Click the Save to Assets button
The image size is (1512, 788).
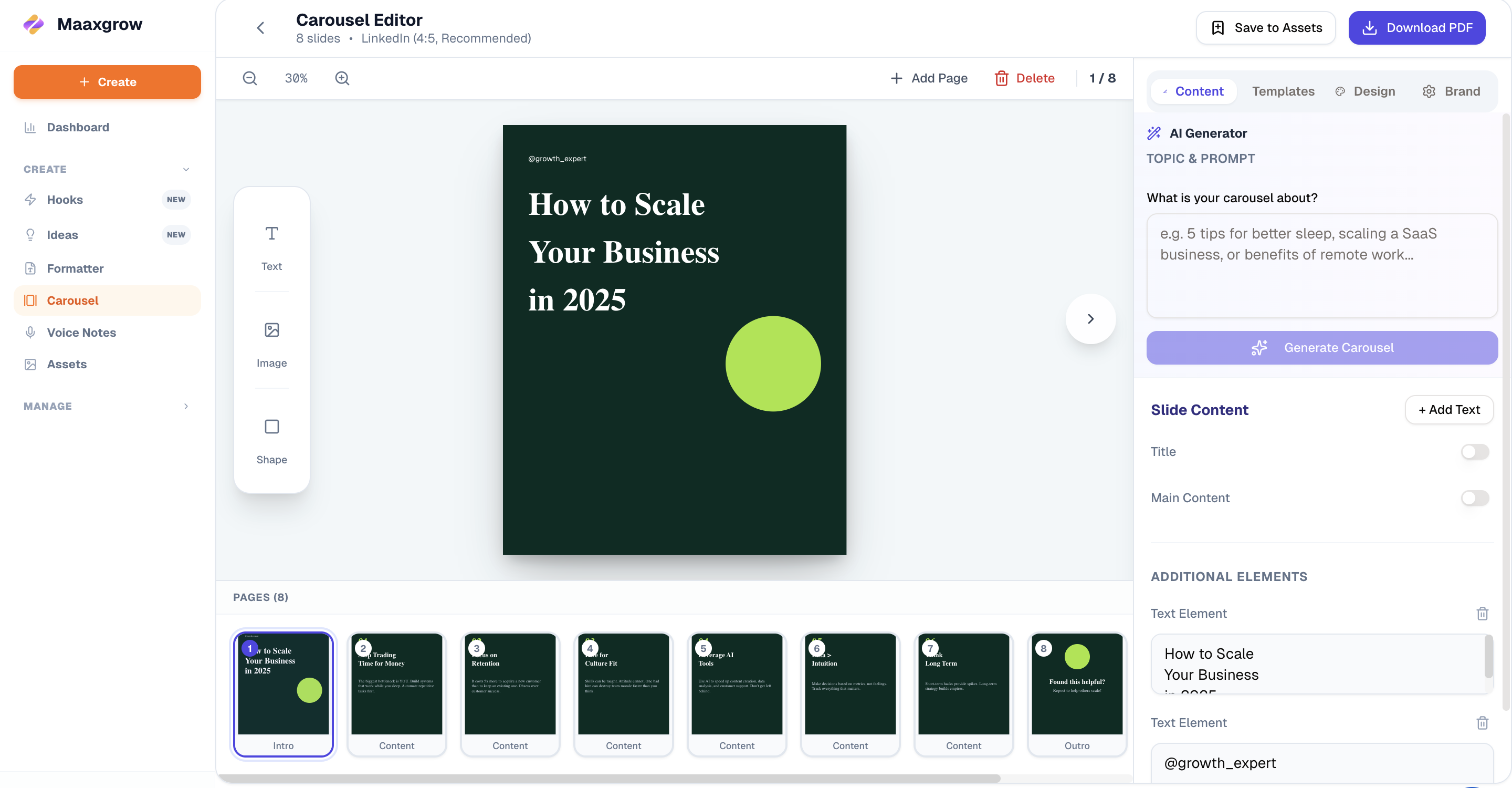click(x=1266, y=28)
